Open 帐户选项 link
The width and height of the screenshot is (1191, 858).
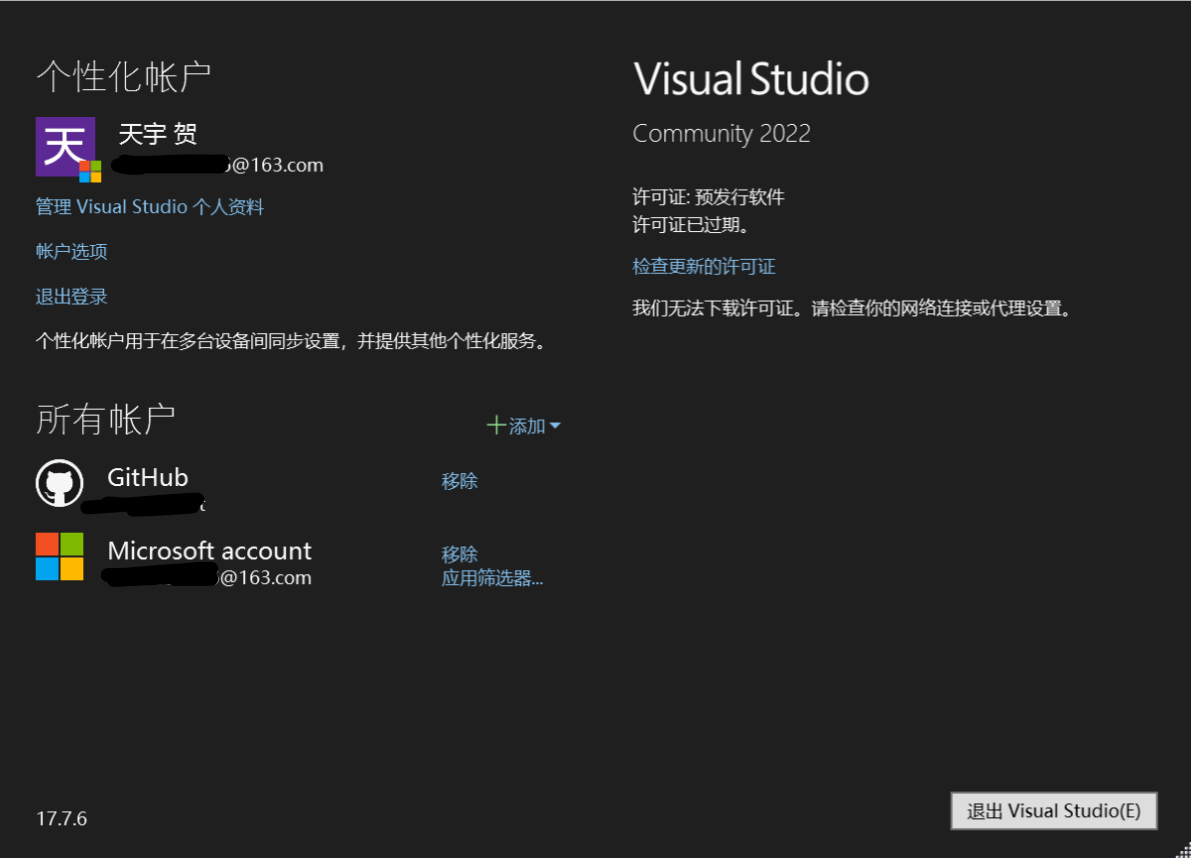click(x=71, y=251)
